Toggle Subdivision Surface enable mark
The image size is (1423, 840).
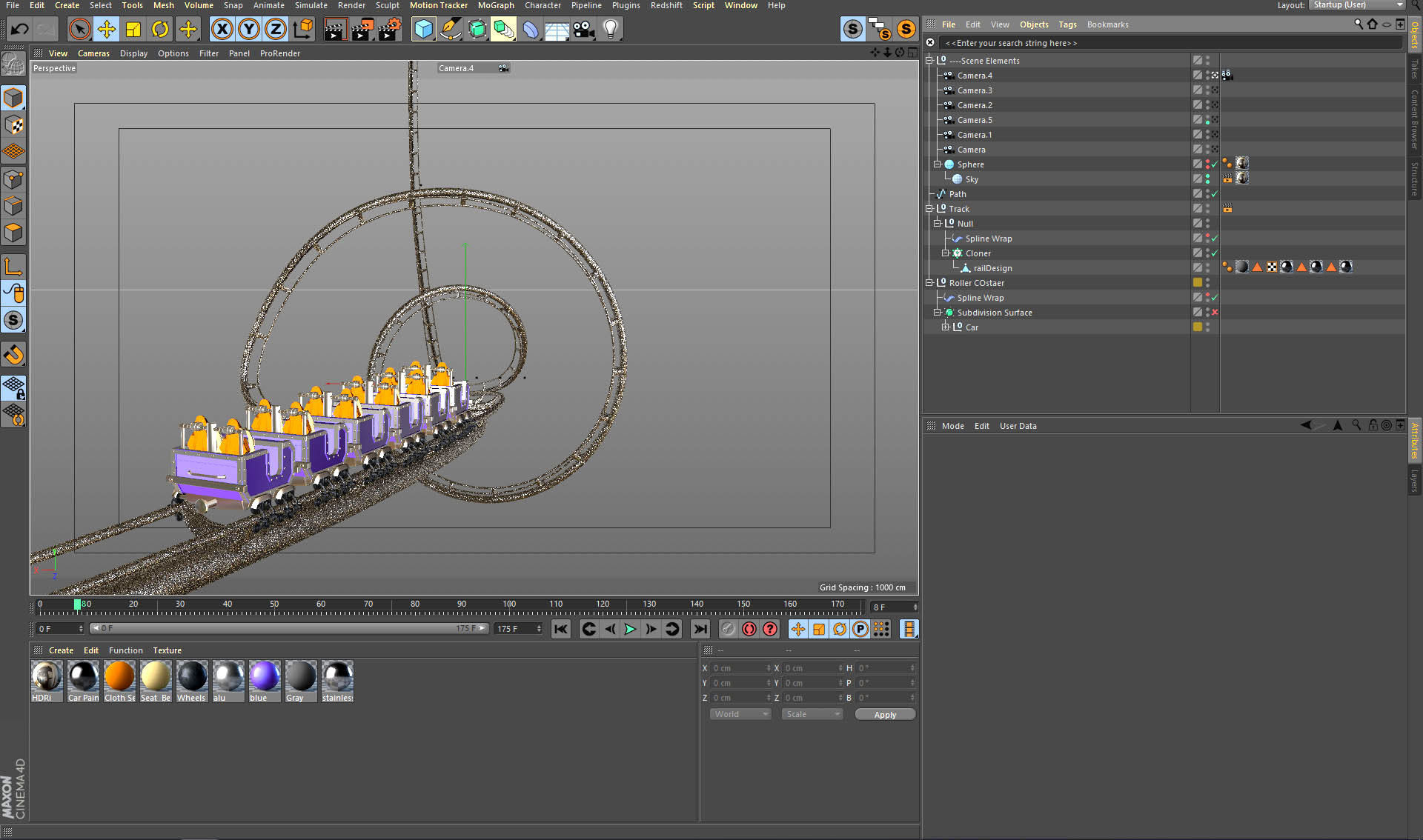pos(1215,313)
